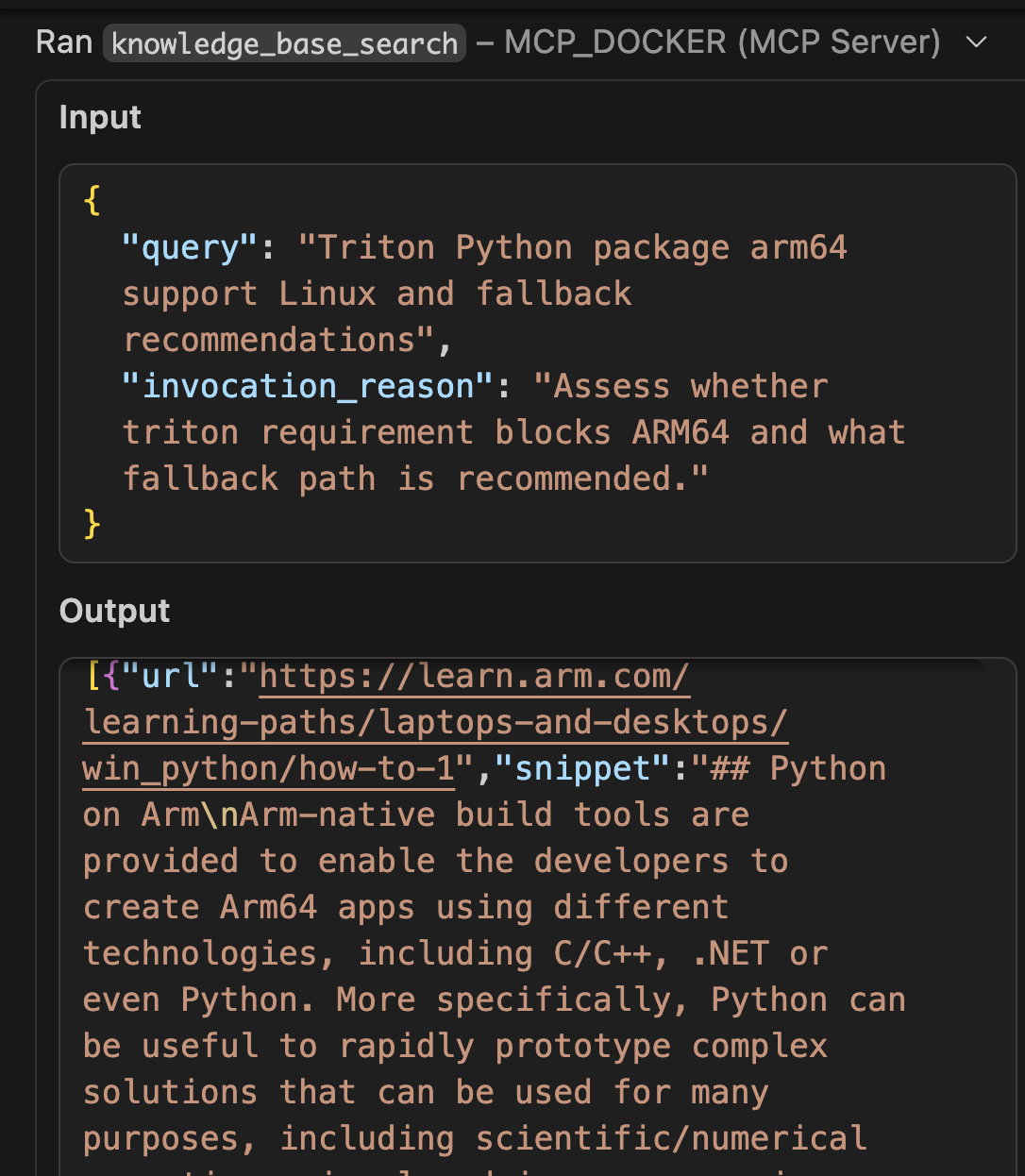
Task: Click the word "Ran" in the header
Action: click(x=62, y=42)
